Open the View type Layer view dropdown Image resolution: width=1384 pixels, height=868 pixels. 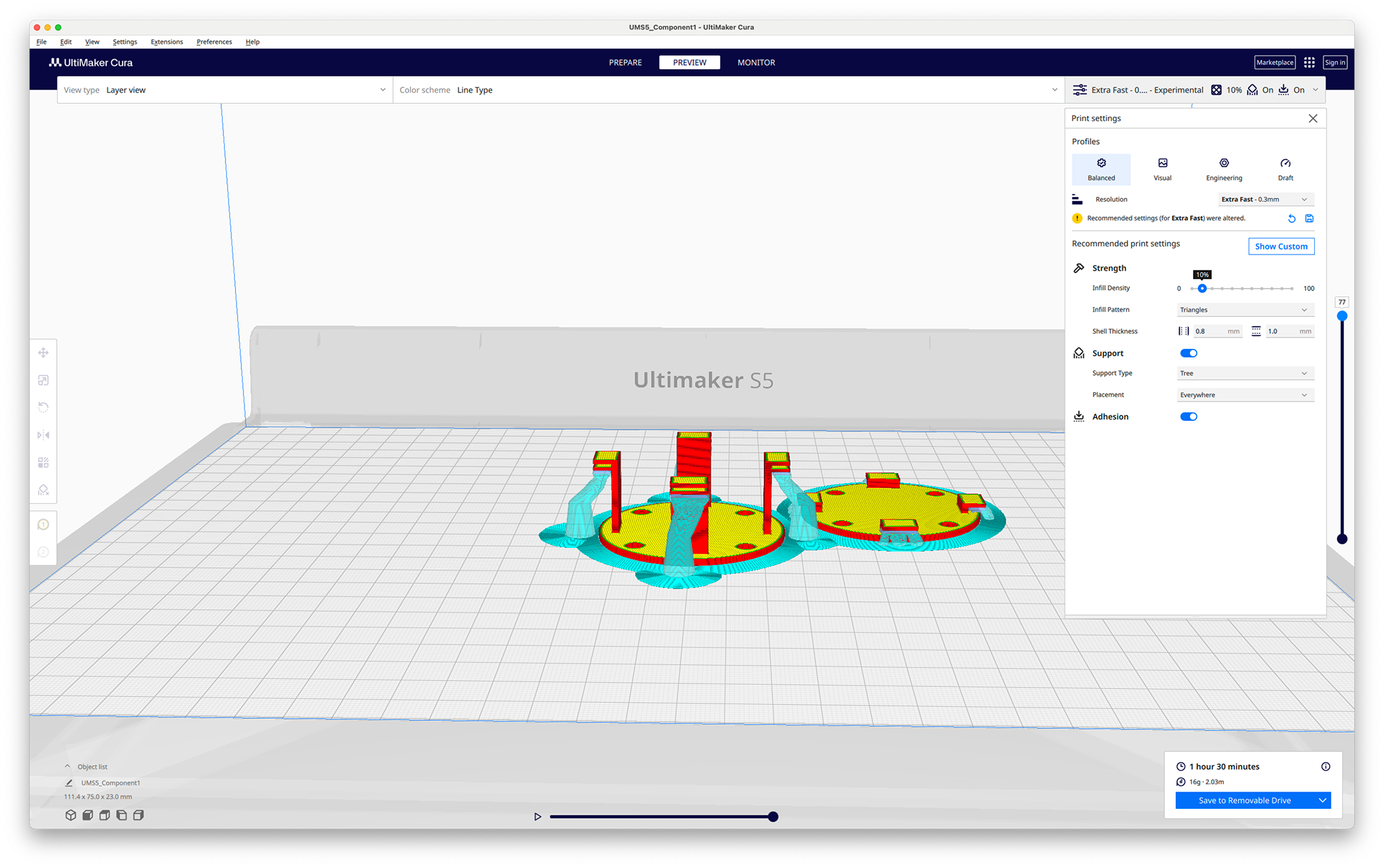pos(225,90)
